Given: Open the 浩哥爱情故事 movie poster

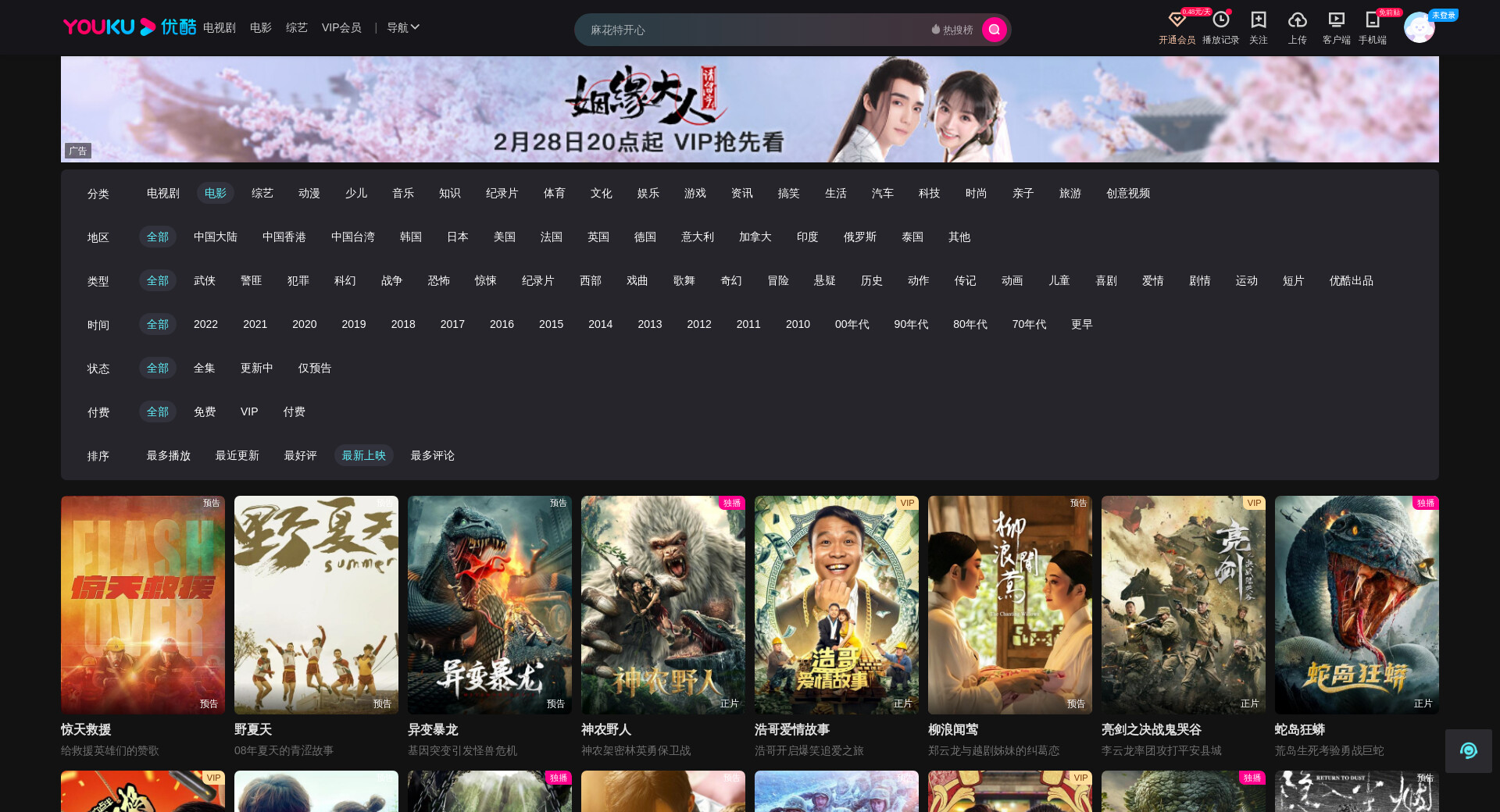Looking at the screenshot, I should (x=837, y=605).
